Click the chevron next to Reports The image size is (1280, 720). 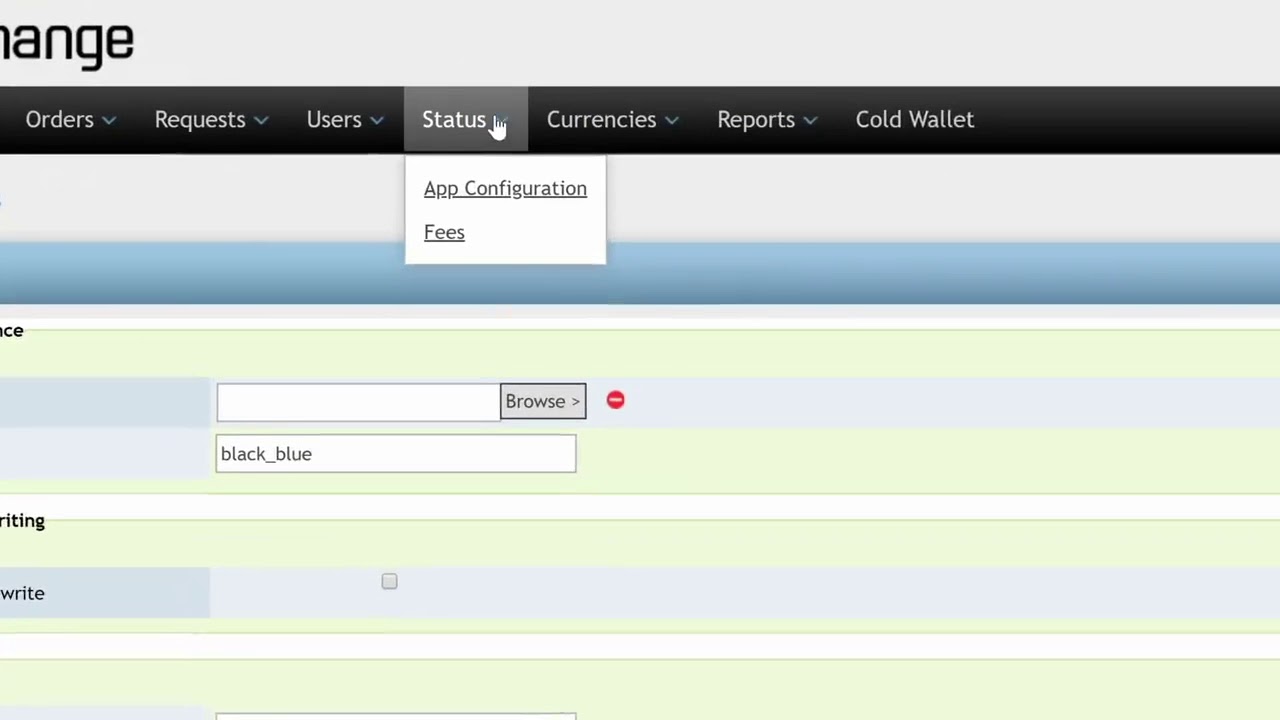tap(810, 121)
